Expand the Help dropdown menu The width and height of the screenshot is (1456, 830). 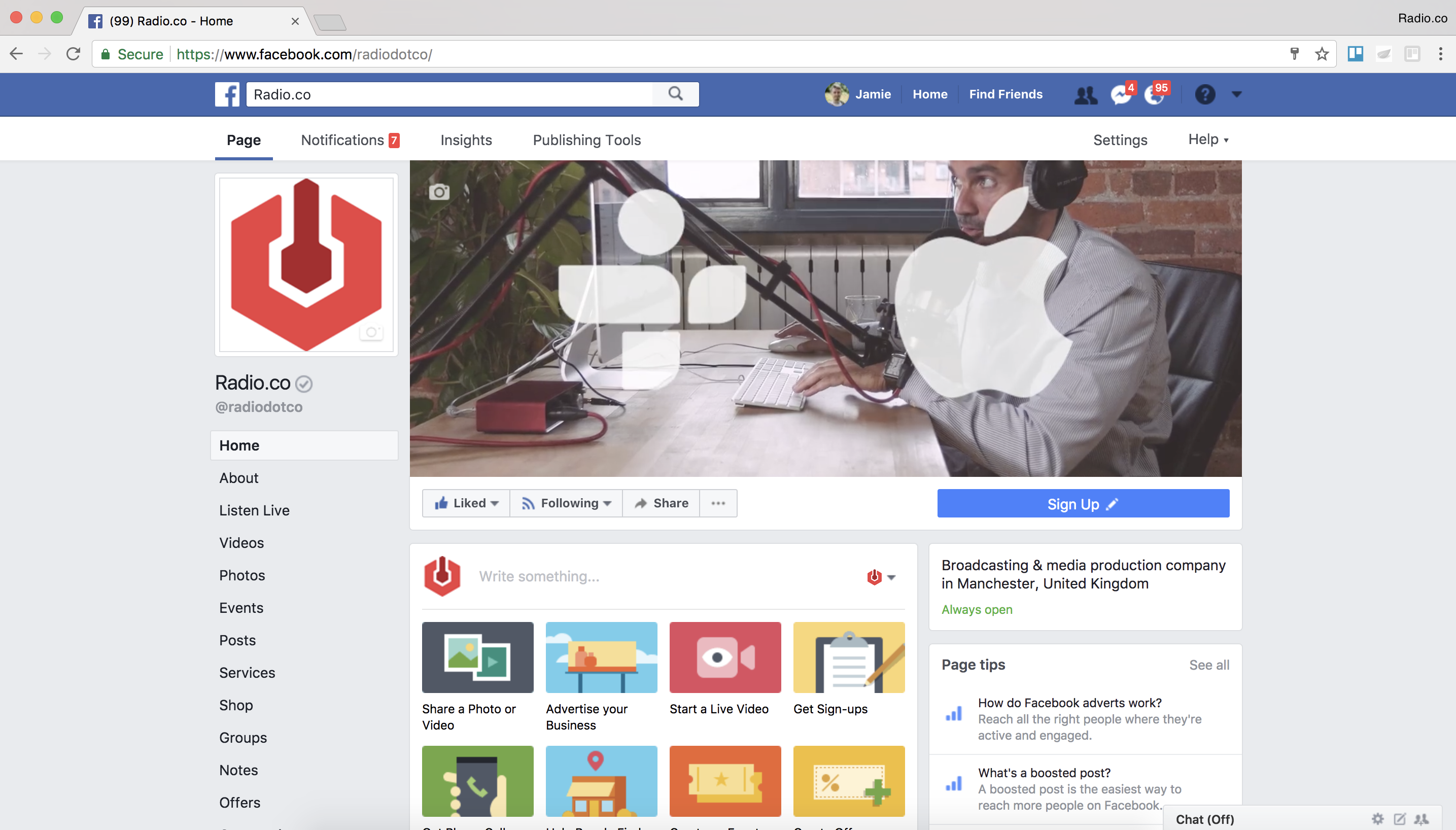(x=1207, y=140)
